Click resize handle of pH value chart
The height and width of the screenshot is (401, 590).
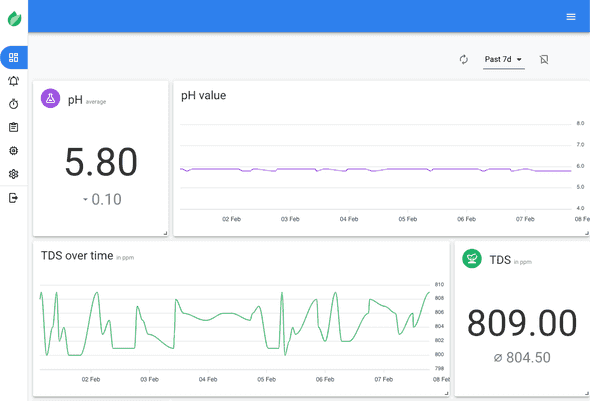[587, 234]
